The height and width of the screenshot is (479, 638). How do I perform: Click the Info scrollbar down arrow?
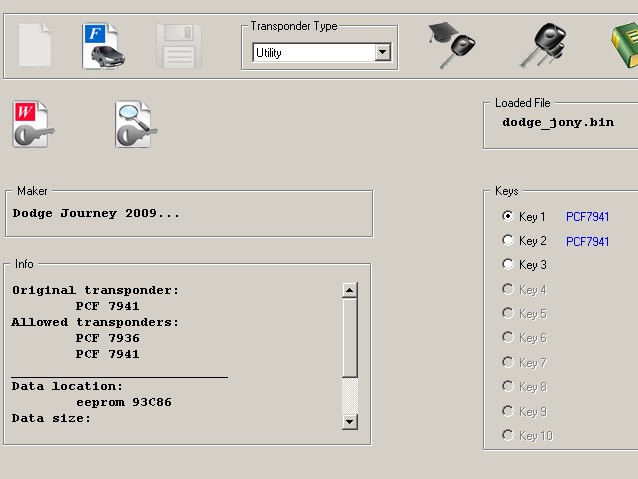(x=350, y=422)
